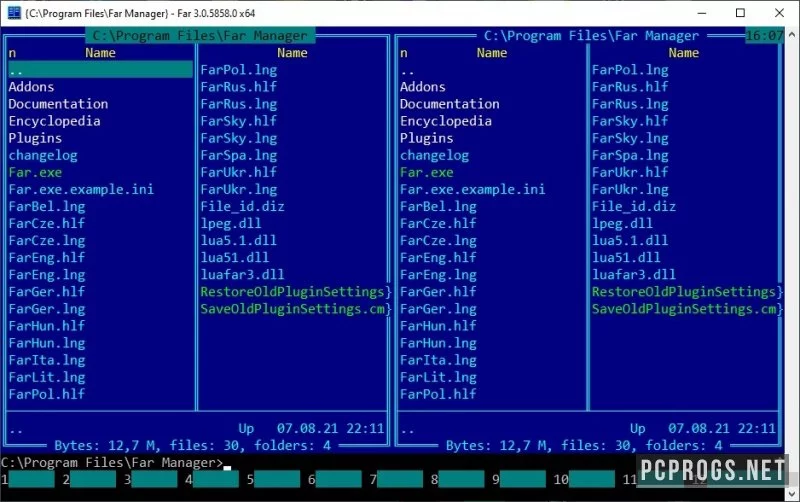The width and height of the screenshot is (800, 502).
Task: Select the Plugins folder in the left panel
Action: tap(35, 138)
